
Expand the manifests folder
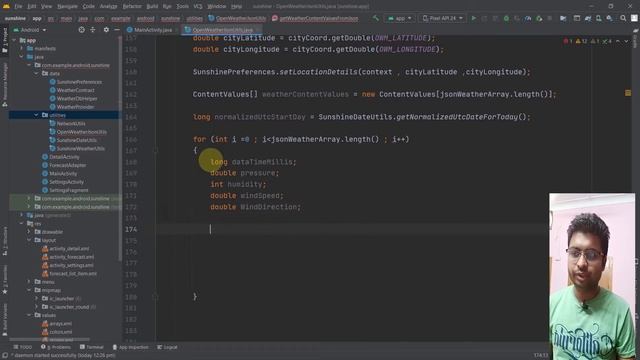[x=22, y=48]
